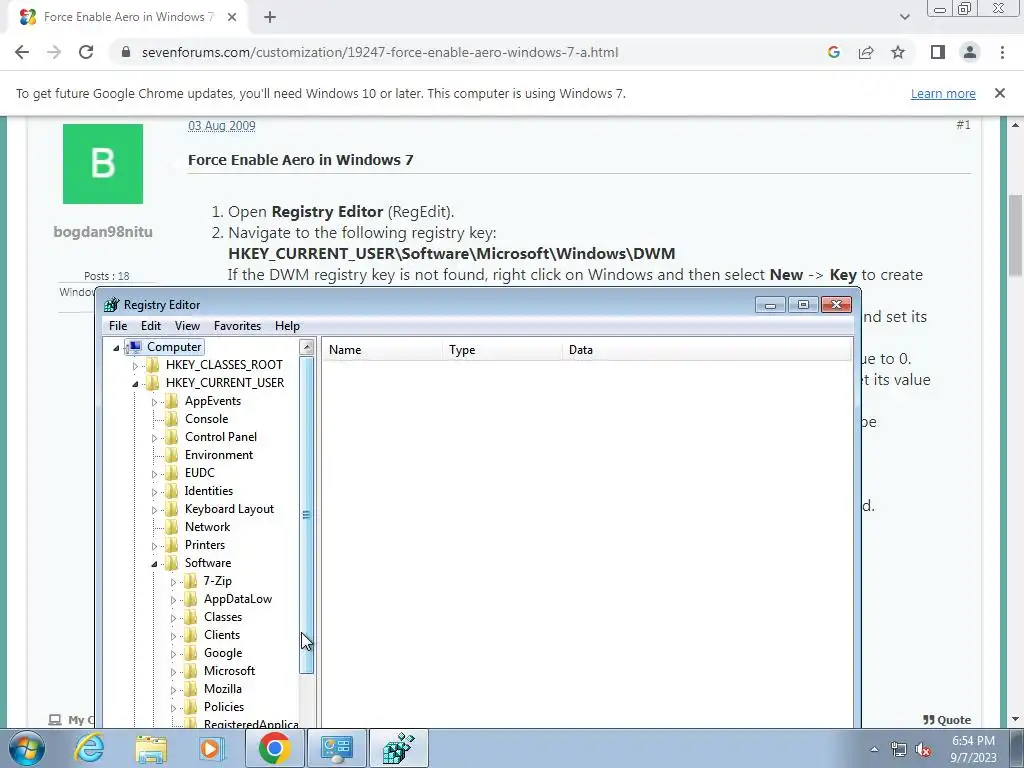Image resolution: width=1024 pixels, height=768 pixels.
Task: Expand the Identities key arrow
Action: click(x=154, y=492)
